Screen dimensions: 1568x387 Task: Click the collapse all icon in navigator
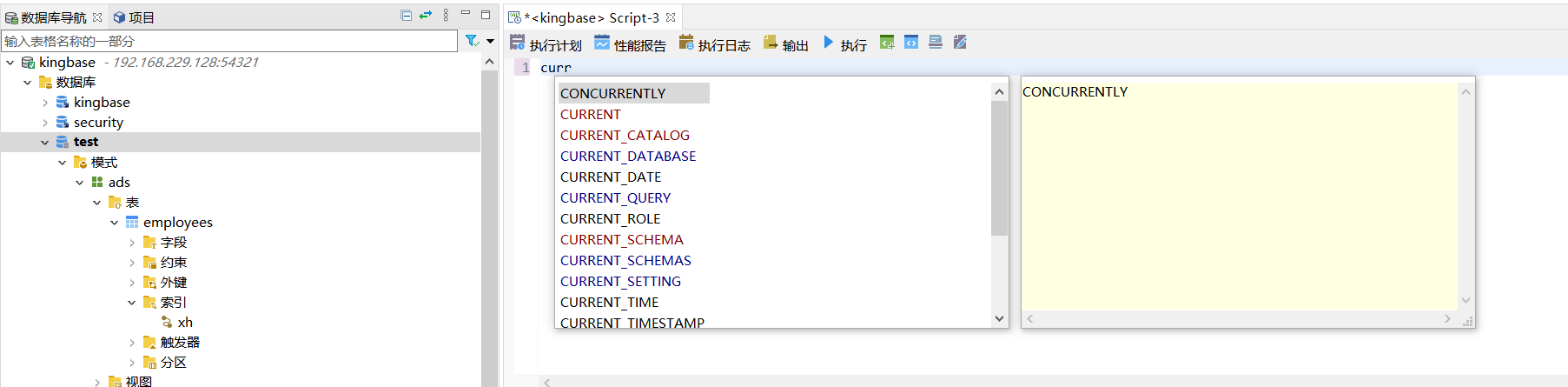406,16
